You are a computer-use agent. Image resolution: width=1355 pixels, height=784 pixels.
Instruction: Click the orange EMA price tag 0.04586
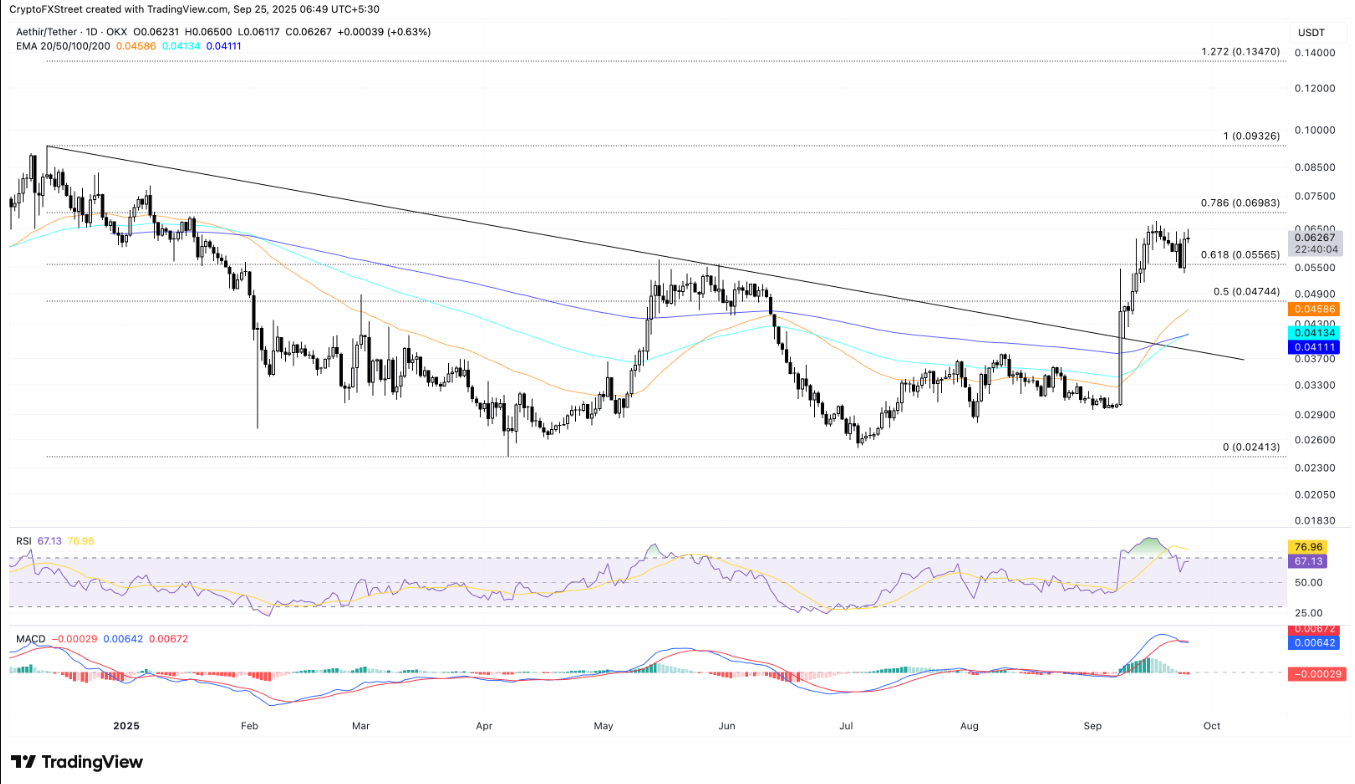[1314, 310]
